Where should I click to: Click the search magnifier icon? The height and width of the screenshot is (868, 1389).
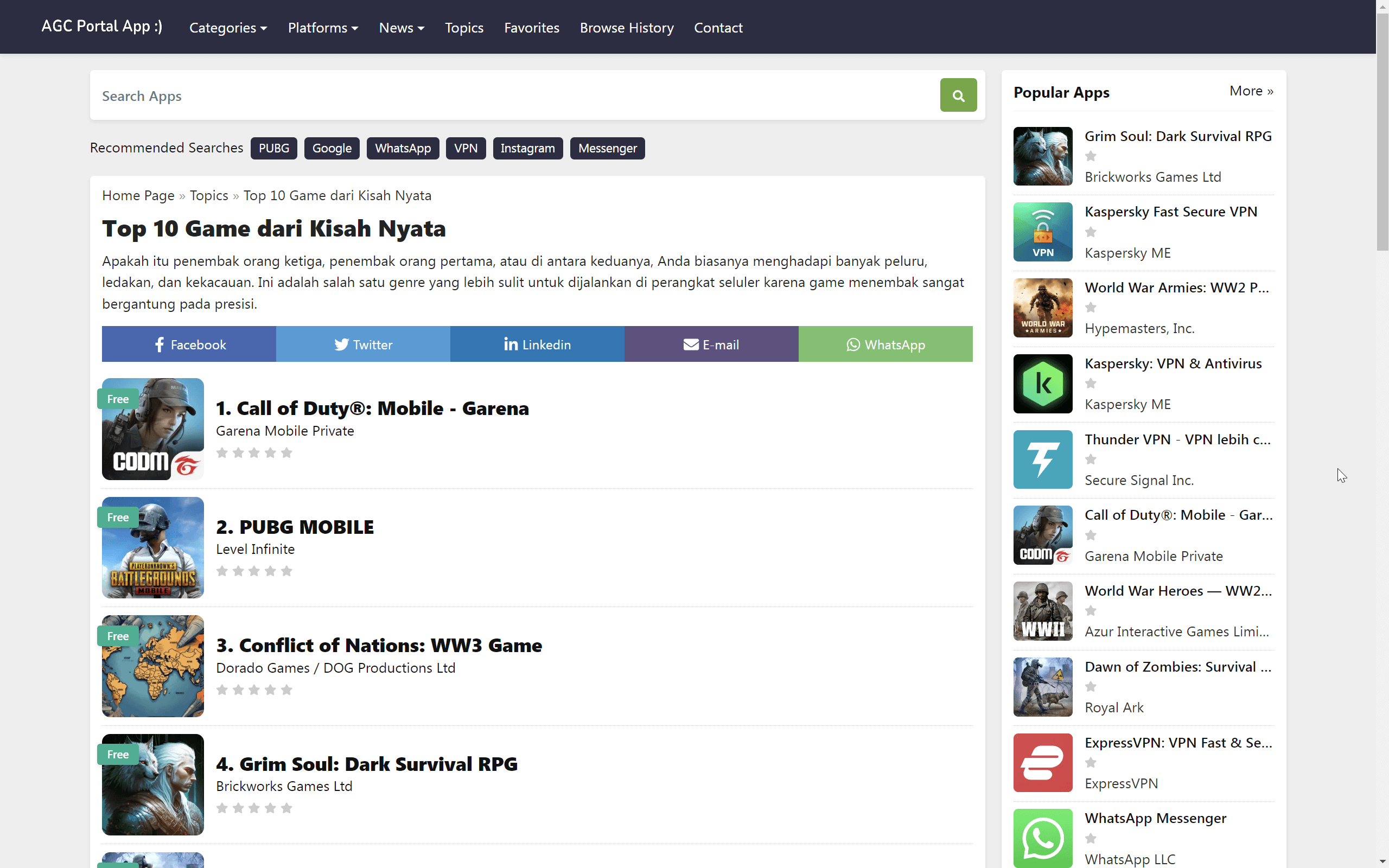click(x=957, y=95)
